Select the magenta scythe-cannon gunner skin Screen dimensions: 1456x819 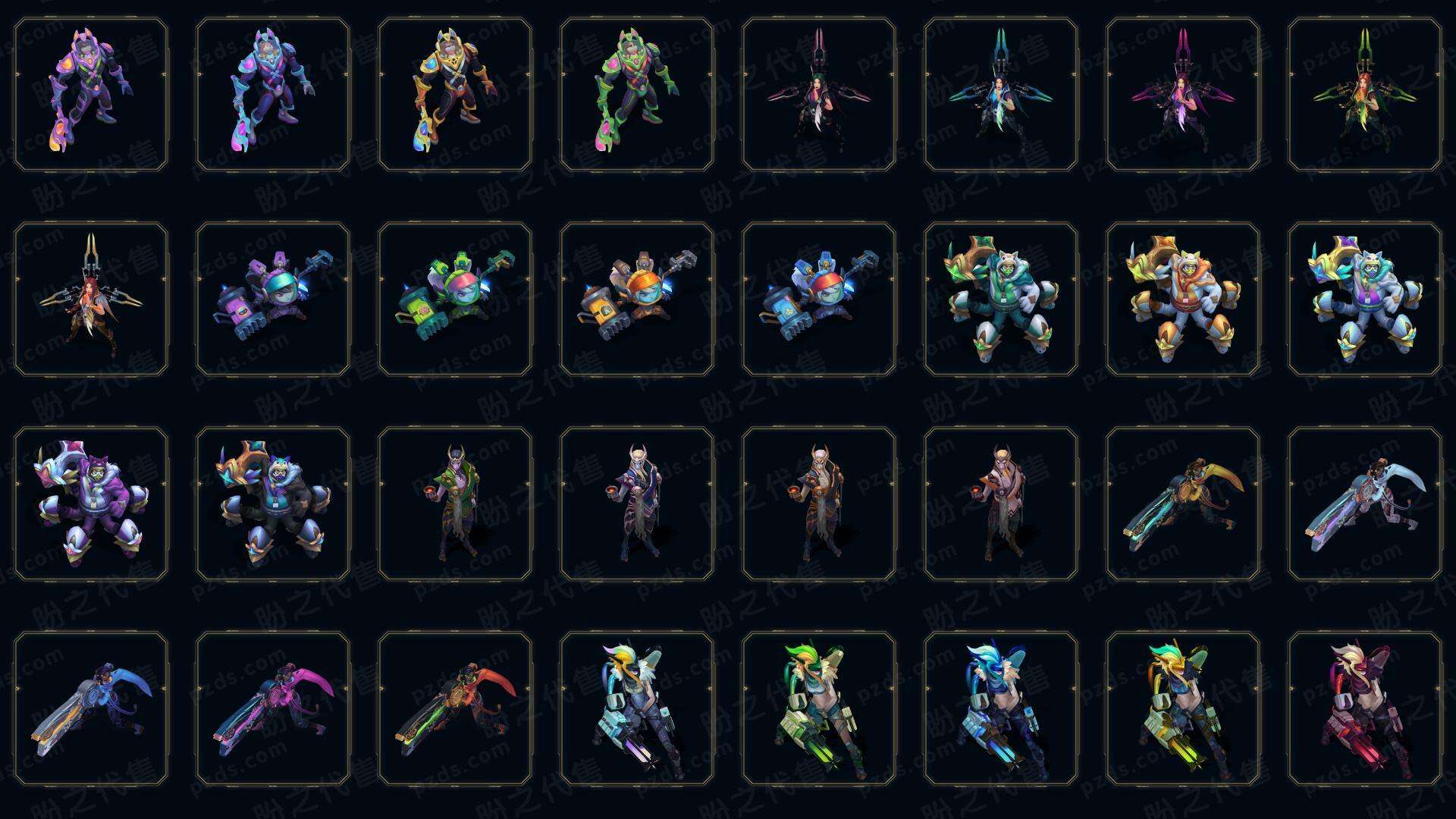click(273, 708)
